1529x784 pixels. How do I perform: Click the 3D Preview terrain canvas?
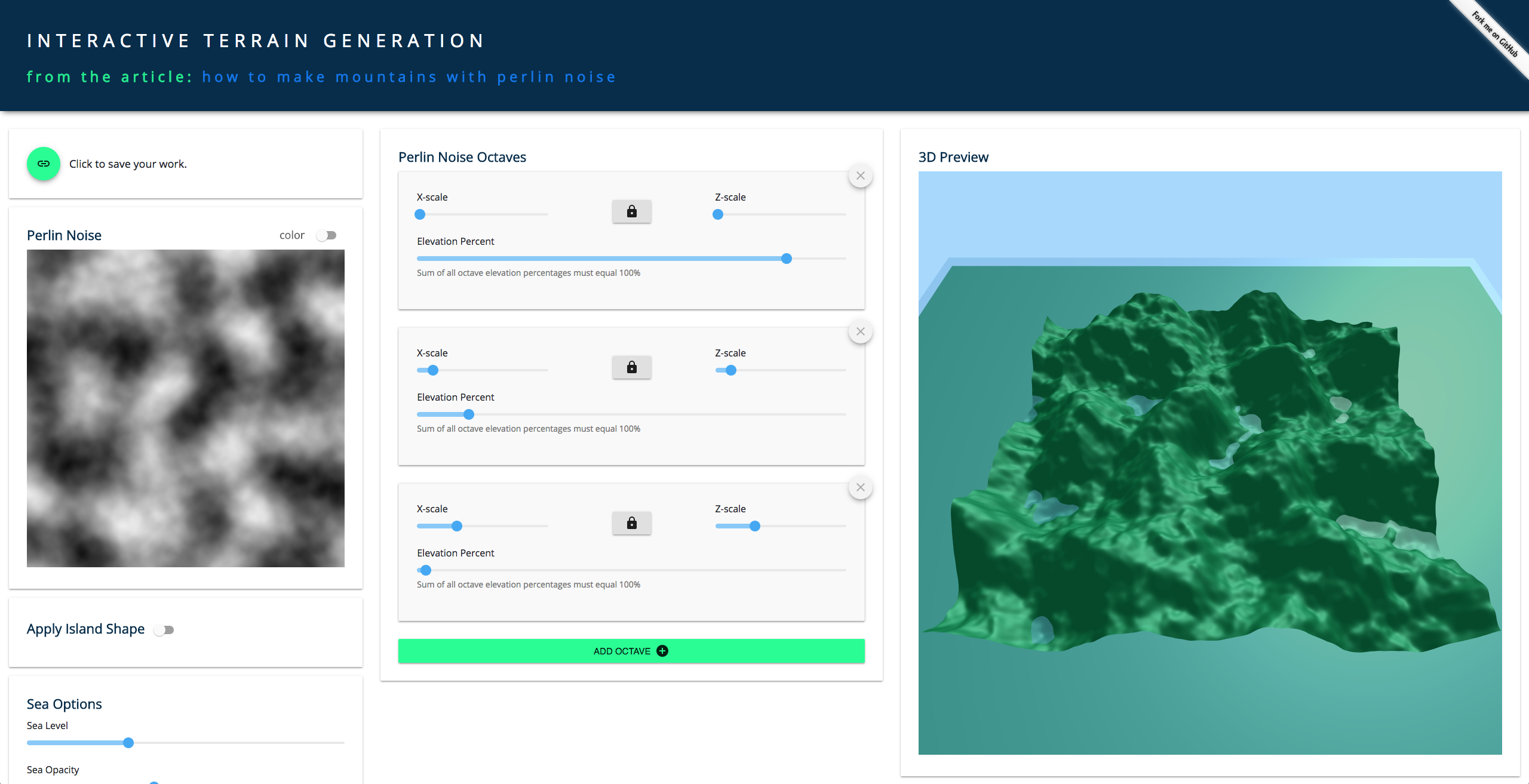1209,463
